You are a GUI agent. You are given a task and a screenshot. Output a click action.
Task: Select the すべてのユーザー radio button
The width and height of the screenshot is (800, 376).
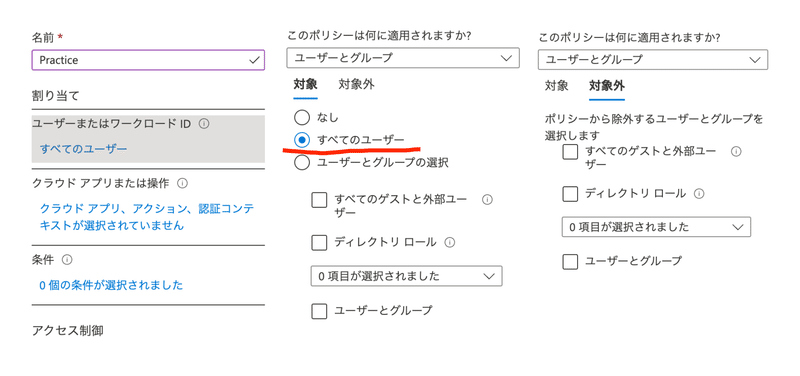coord(302,140)
